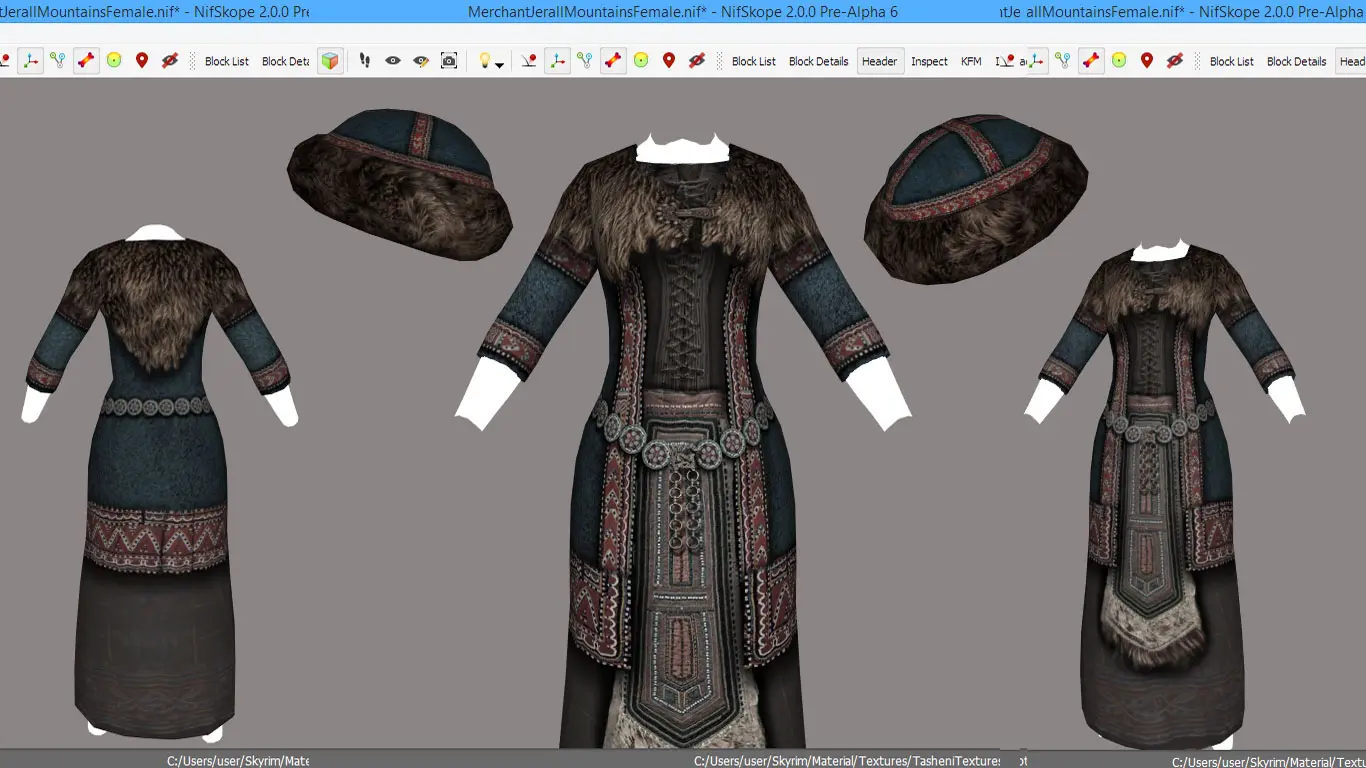Viewport: 1366px width, 768px height.
Task: Open the Inspect panel
Action: (929, 61)
